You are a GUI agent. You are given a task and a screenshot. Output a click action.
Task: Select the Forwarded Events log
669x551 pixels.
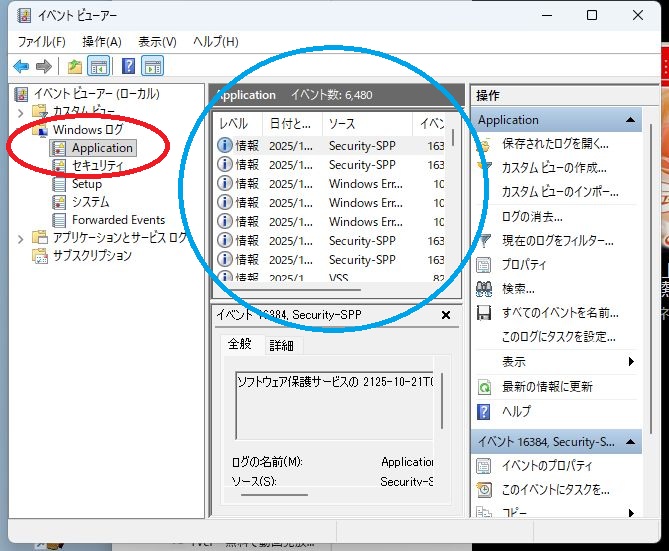pyautogui.click(x=118, y=220)
